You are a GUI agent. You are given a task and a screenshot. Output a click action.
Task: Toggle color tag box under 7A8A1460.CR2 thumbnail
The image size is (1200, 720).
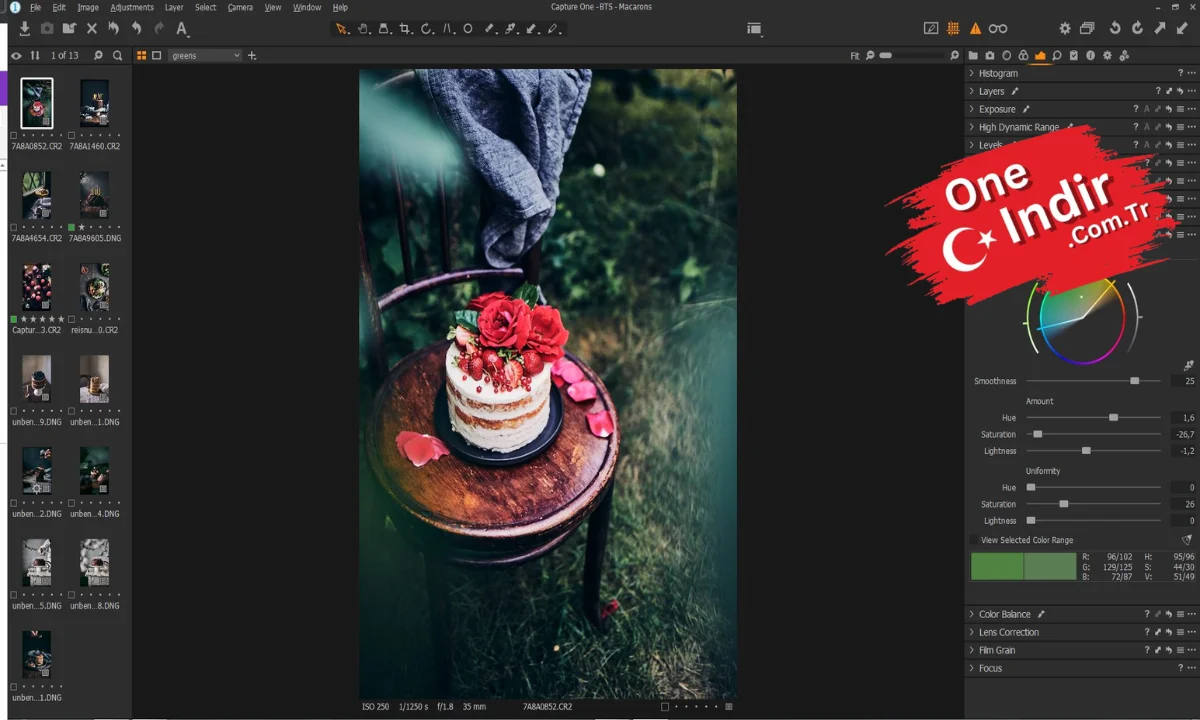point(72,135)
